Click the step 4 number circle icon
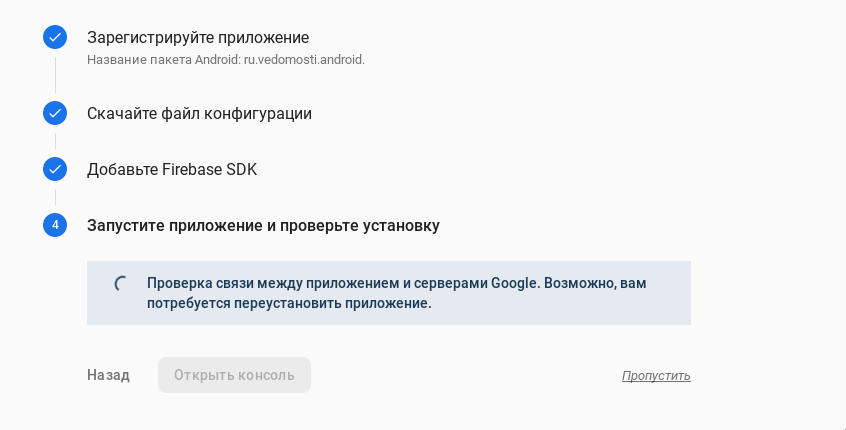846x430 pixels. pyautogui.click(x=55, y=225)
